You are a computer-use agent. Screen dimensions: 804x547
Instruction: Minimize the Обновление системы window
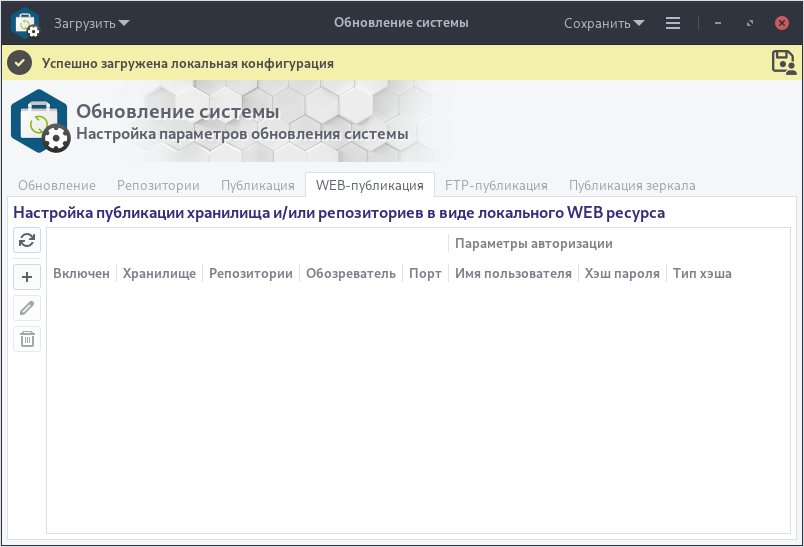tap(718, 23)
